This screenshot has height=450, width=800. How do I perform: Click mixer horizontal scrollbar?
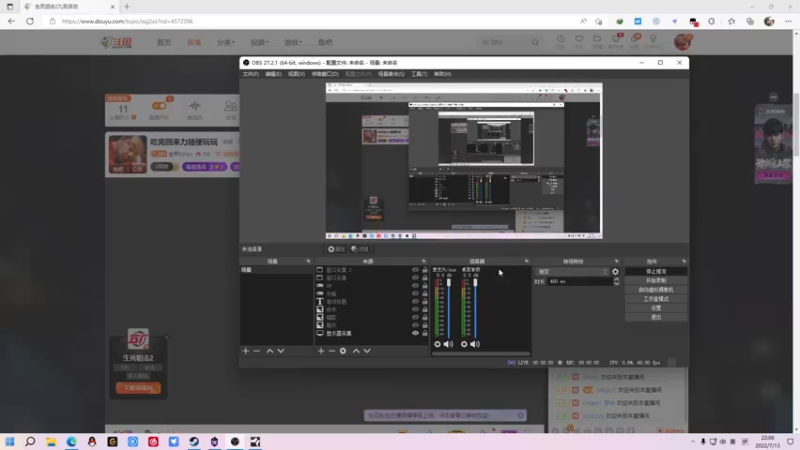click(481, 353)
